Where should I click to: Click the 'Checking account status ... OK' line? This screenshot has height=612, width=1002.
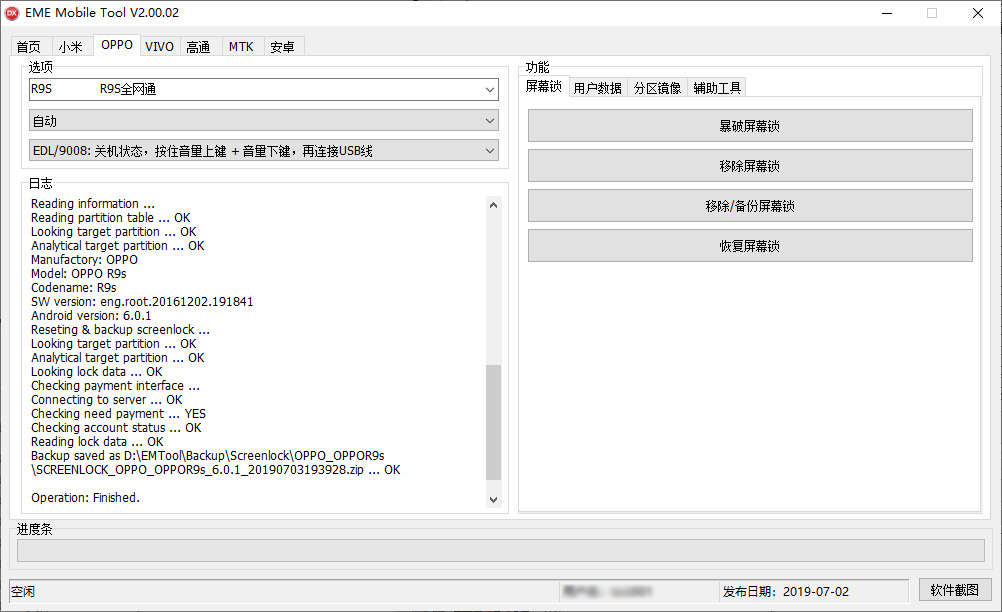[x=116, y=428]
